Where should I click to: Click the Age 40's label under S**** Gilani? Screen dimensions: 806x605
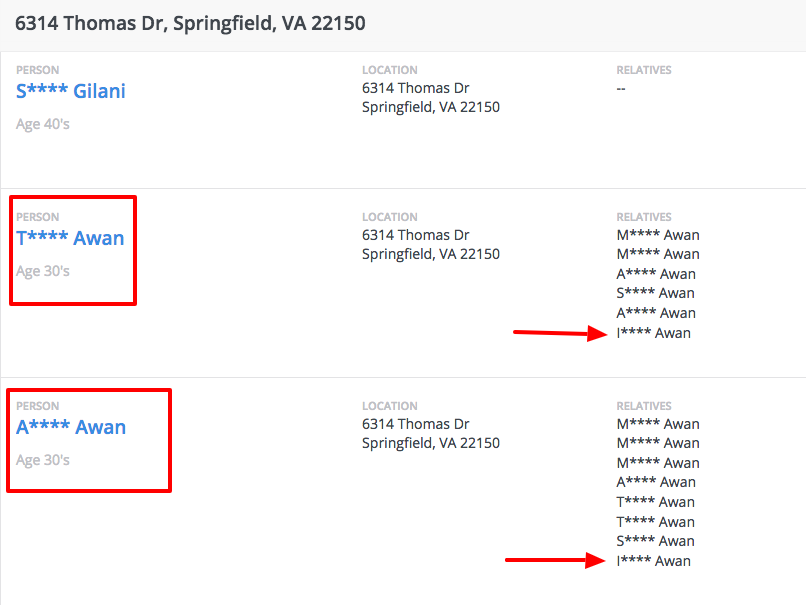(42, 124)
